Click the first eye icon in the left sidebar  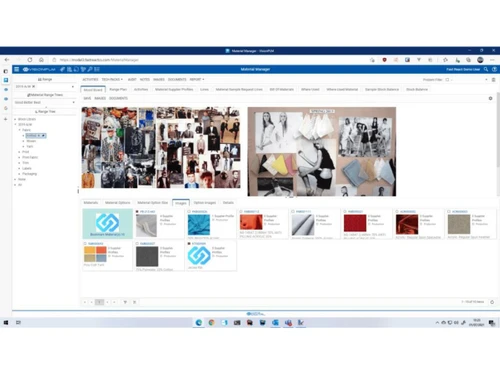point(6,89)
